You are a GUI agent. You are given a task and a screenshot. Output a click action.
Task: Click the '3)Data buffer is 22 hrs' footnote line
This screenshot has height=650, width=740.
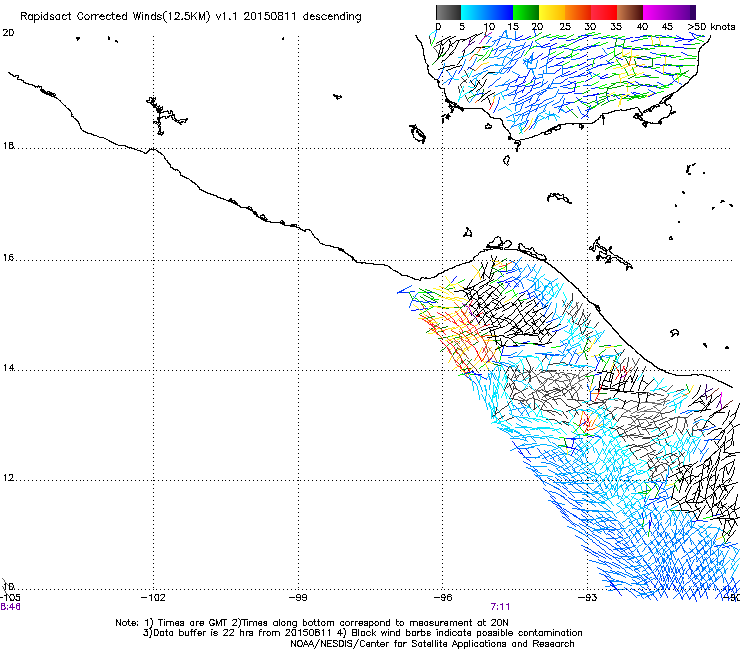click(362, 633)
